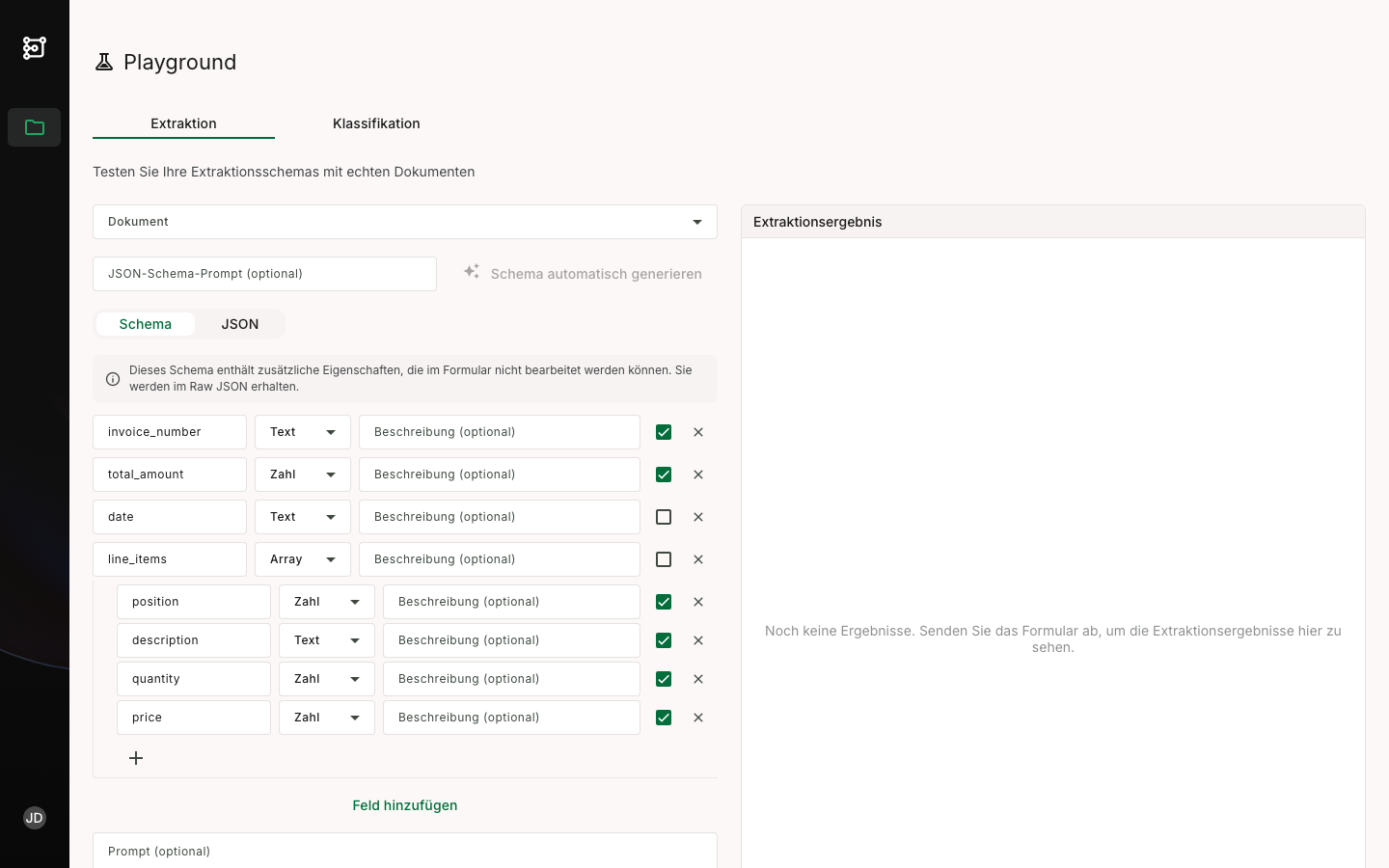Enable the required checkbox for date
This screenshot has height=868, width=1389.
tap(664, 517)
